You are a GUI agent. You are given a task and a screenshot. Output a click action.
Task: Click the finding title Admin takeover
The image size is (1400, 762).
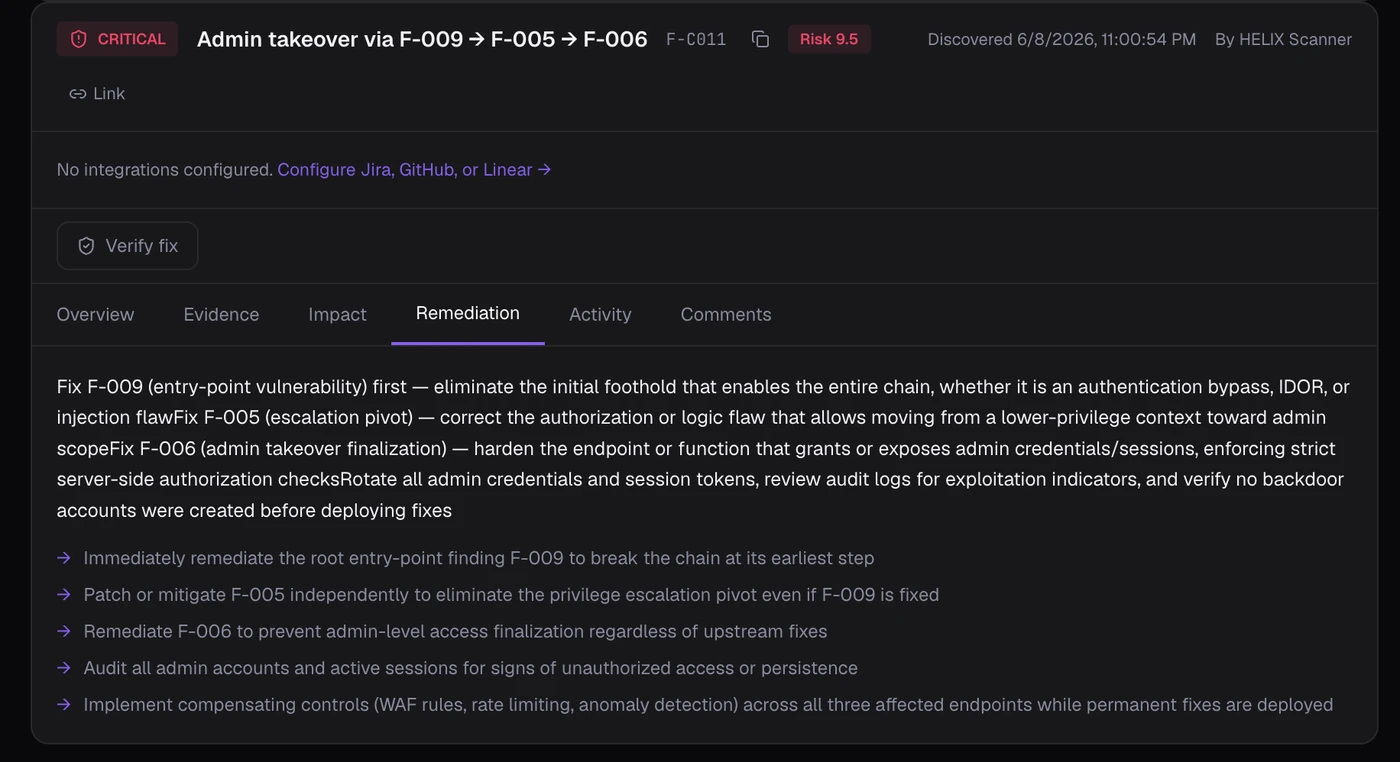coord(422,39)
